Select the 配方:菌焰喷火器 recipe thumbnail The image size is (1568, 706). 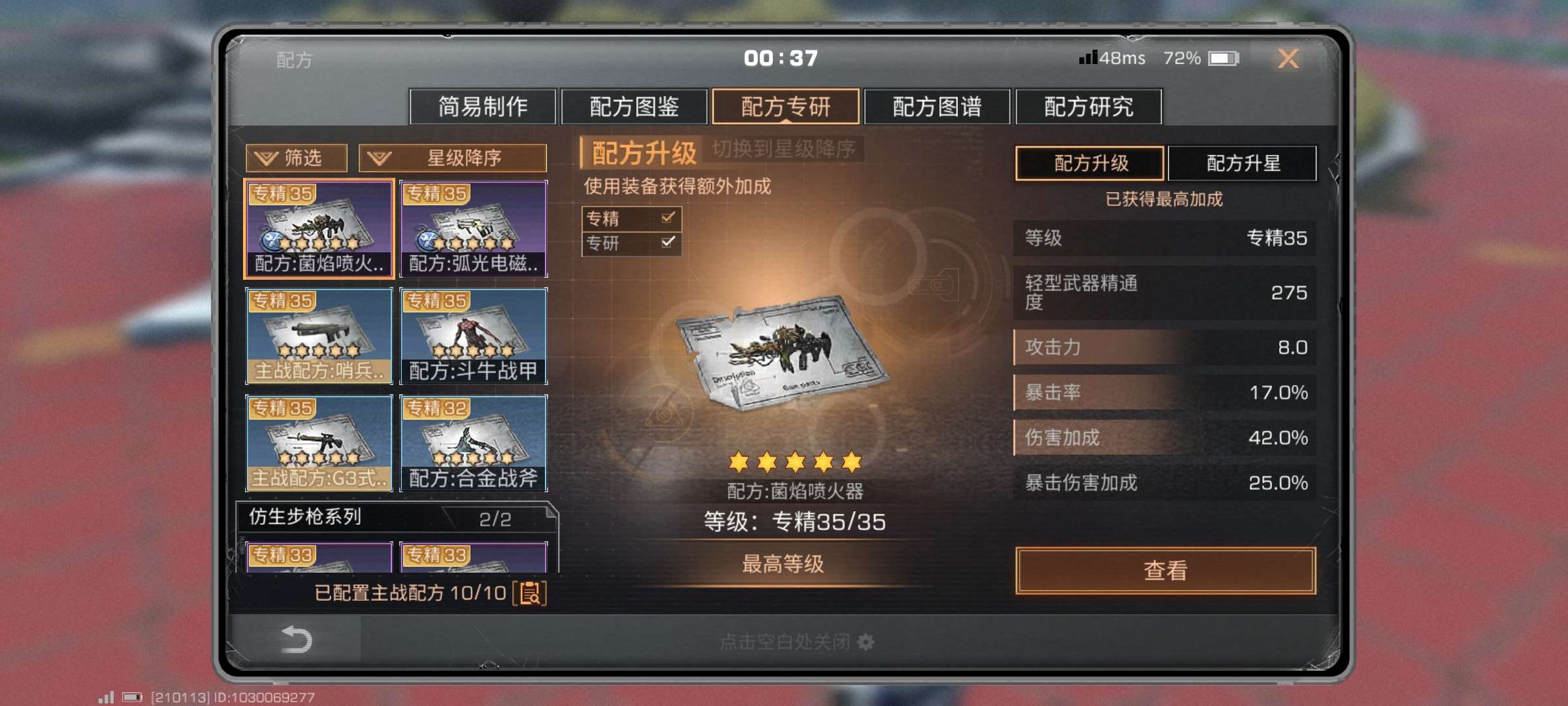click(319, 229)
